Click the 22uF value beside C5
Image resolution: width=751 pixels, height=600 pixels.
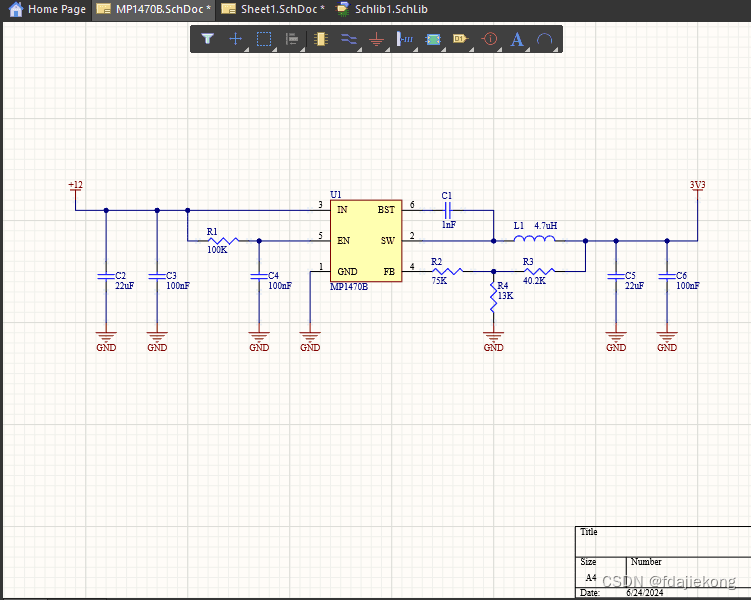pyautogui.click(x=635, y=285)
